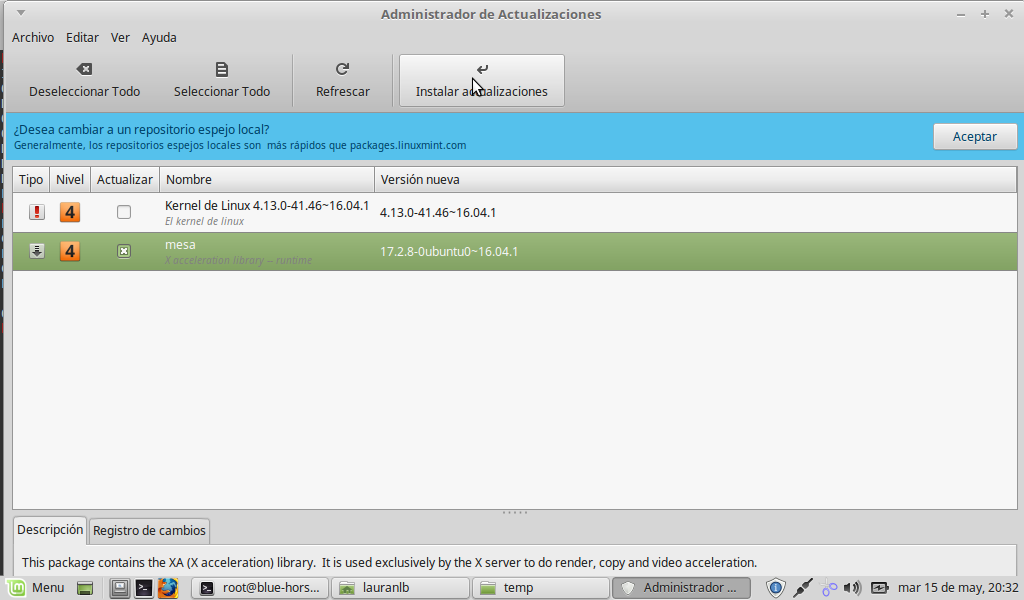Open the Editar menu
This screenshot has height=600, width=1024.
coord(82,37)
